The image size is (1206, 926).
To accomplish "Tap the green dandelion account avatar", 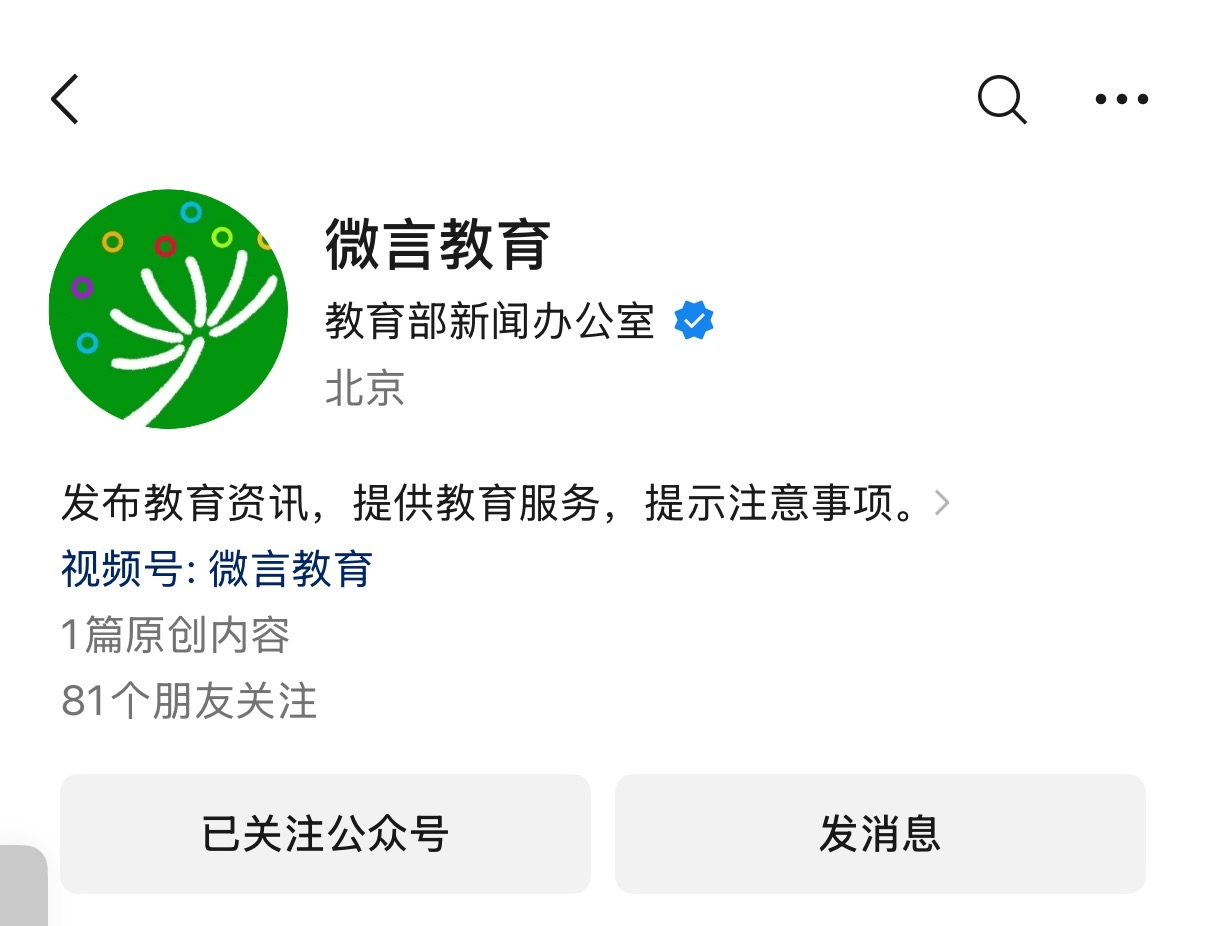I will point(168,309).
